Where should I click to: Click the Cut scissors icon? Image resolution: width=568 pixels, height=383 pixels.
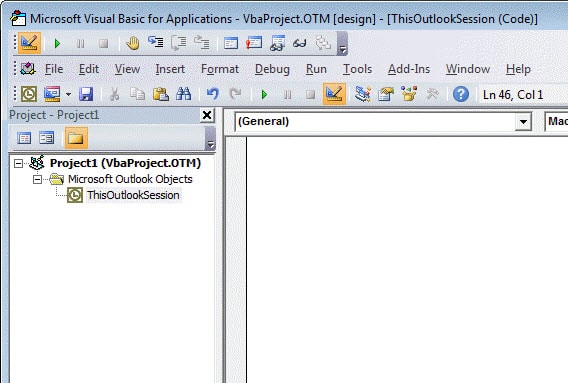114,95
